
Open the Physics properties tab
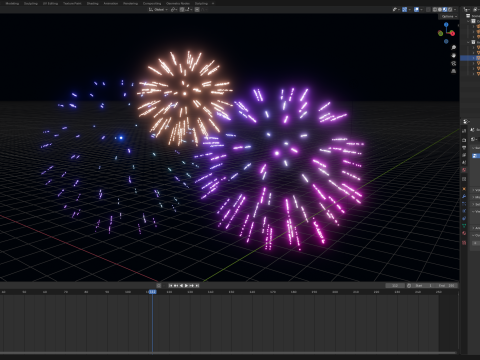pos(464,211)
